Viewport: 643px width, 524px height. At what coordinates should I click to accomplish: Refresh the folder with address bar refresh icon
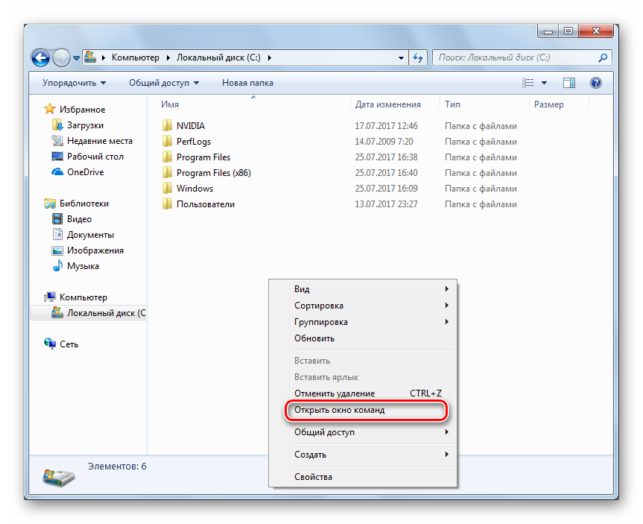click(418, 58)
